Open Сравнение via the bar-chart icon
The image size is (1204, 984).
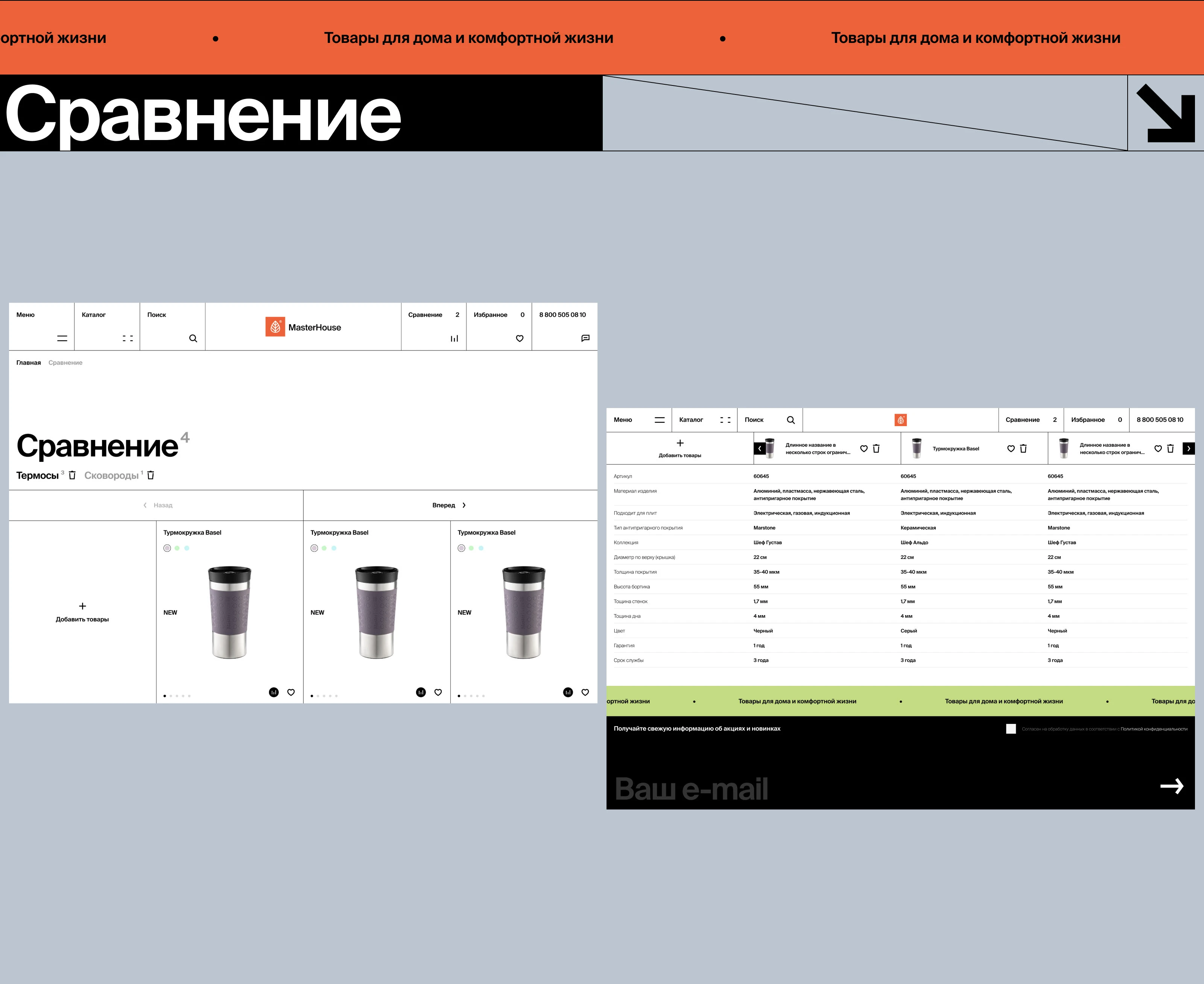point(454,338)
